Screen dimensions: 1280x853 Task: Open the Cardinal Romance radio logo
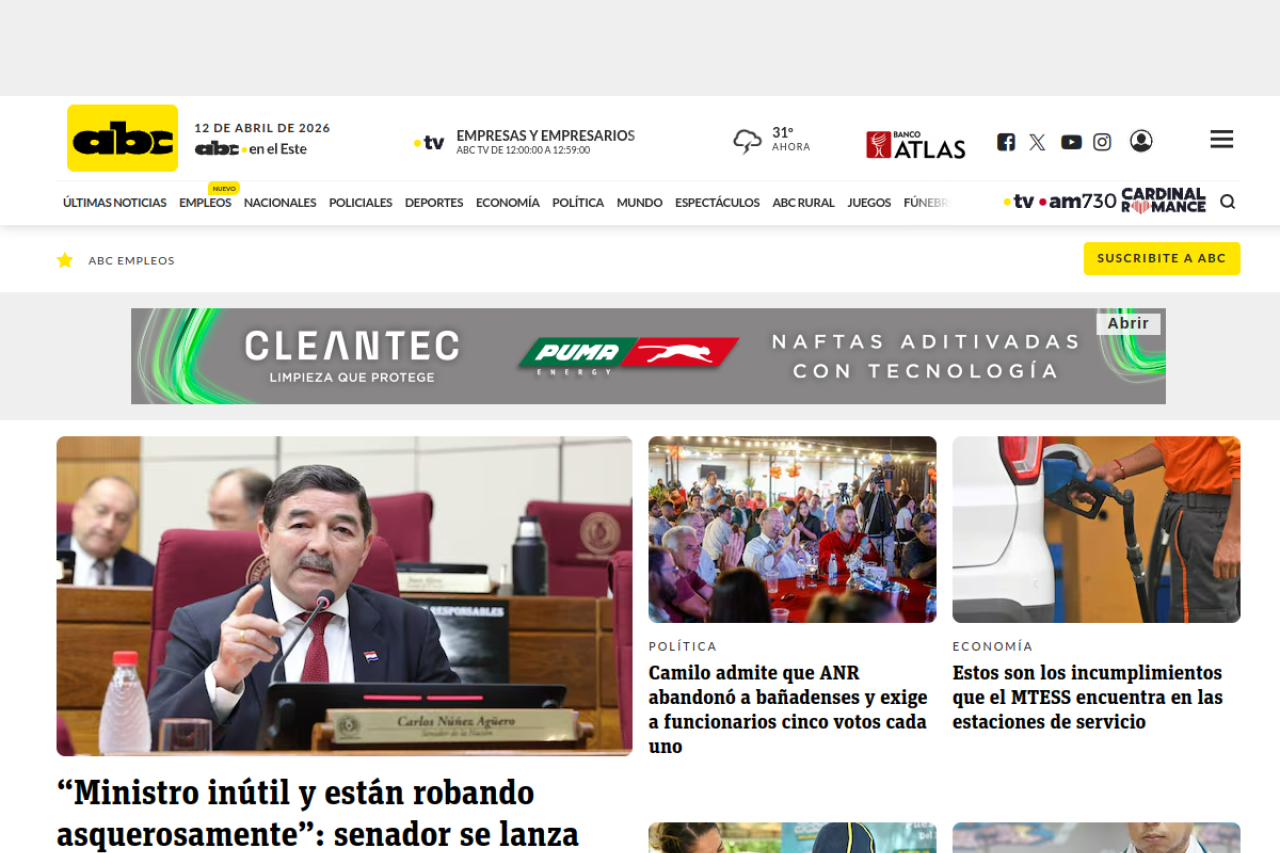point(1163,201)
